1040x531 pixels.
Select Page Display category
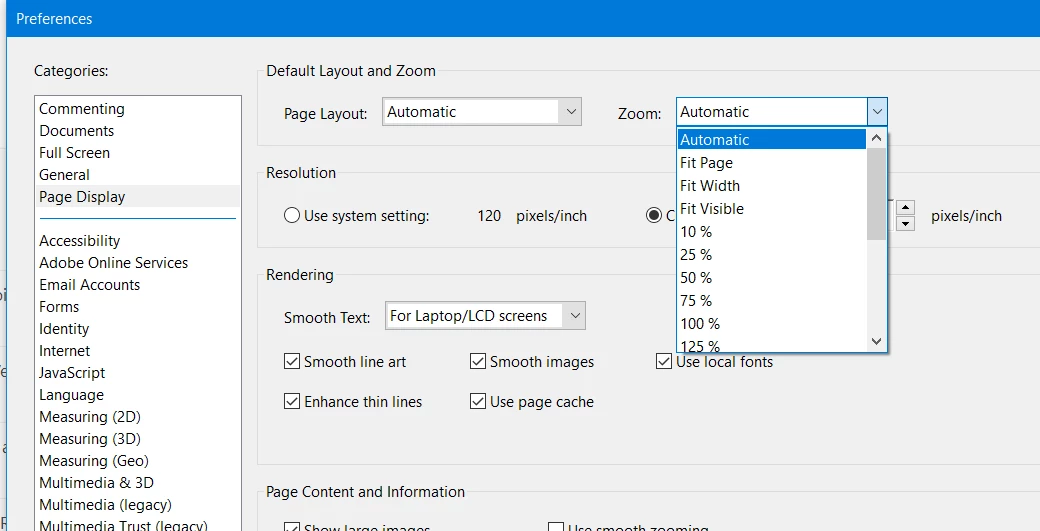pyautogui.click(x=82, y=196)
